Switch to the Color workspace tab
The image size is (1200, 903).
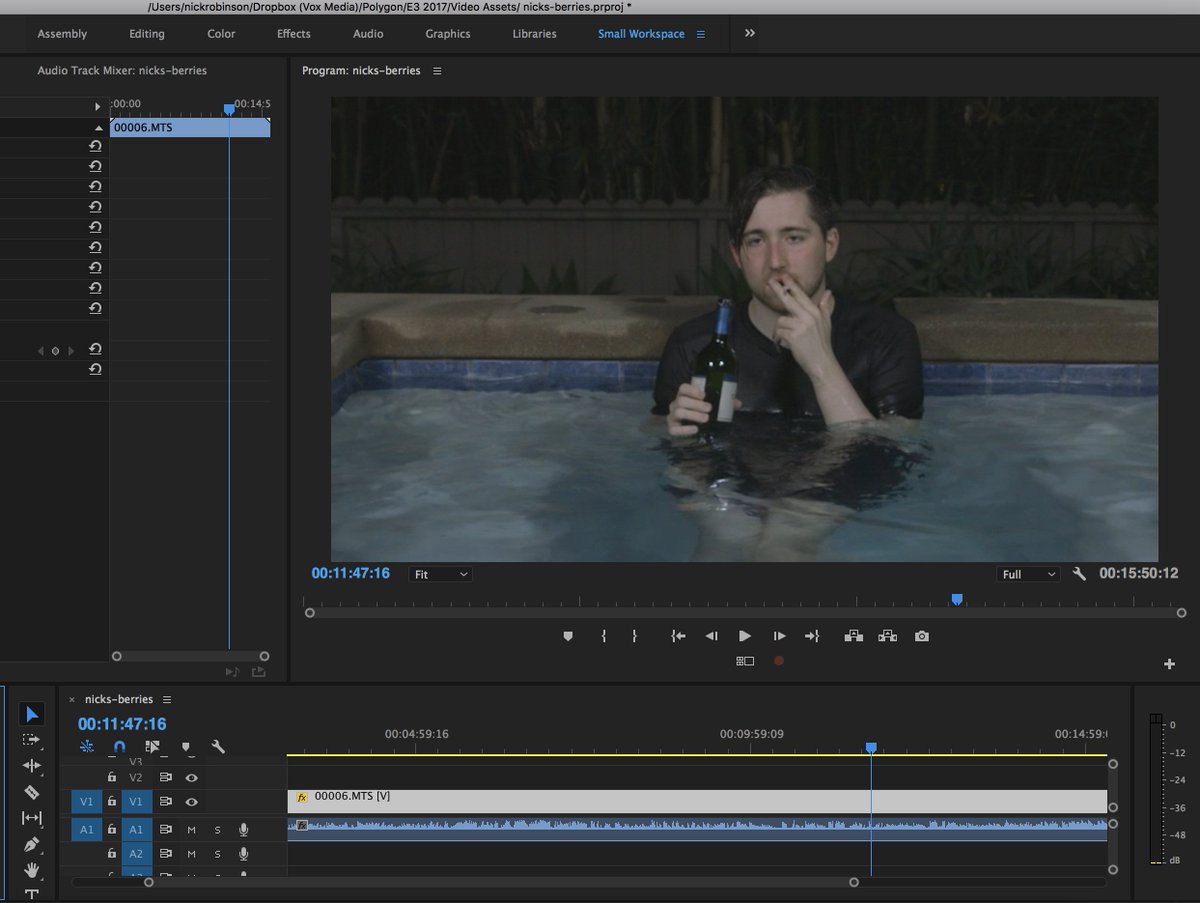tap(221, 34)
